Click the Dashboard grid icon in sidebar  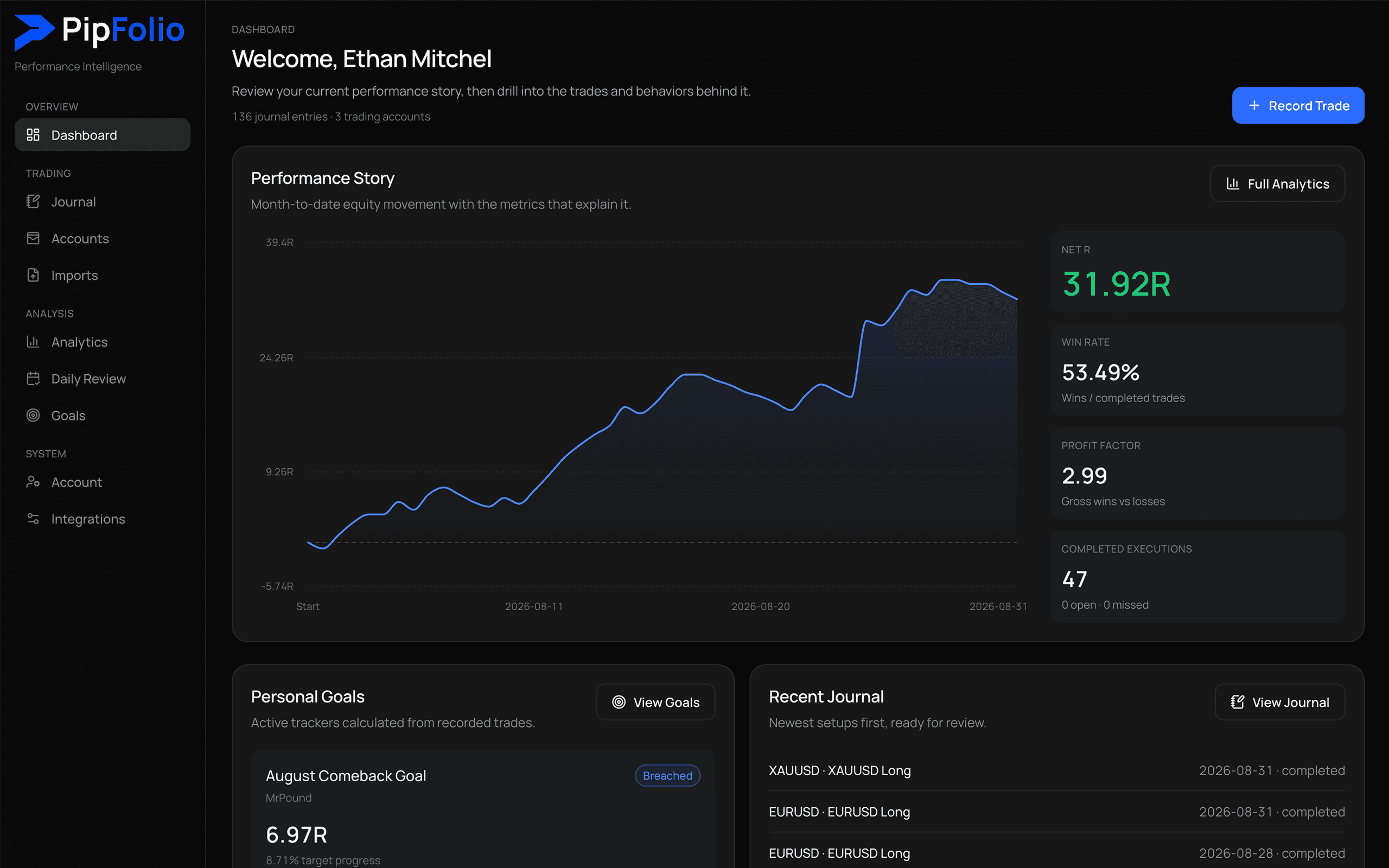click(x=33, y=135)
